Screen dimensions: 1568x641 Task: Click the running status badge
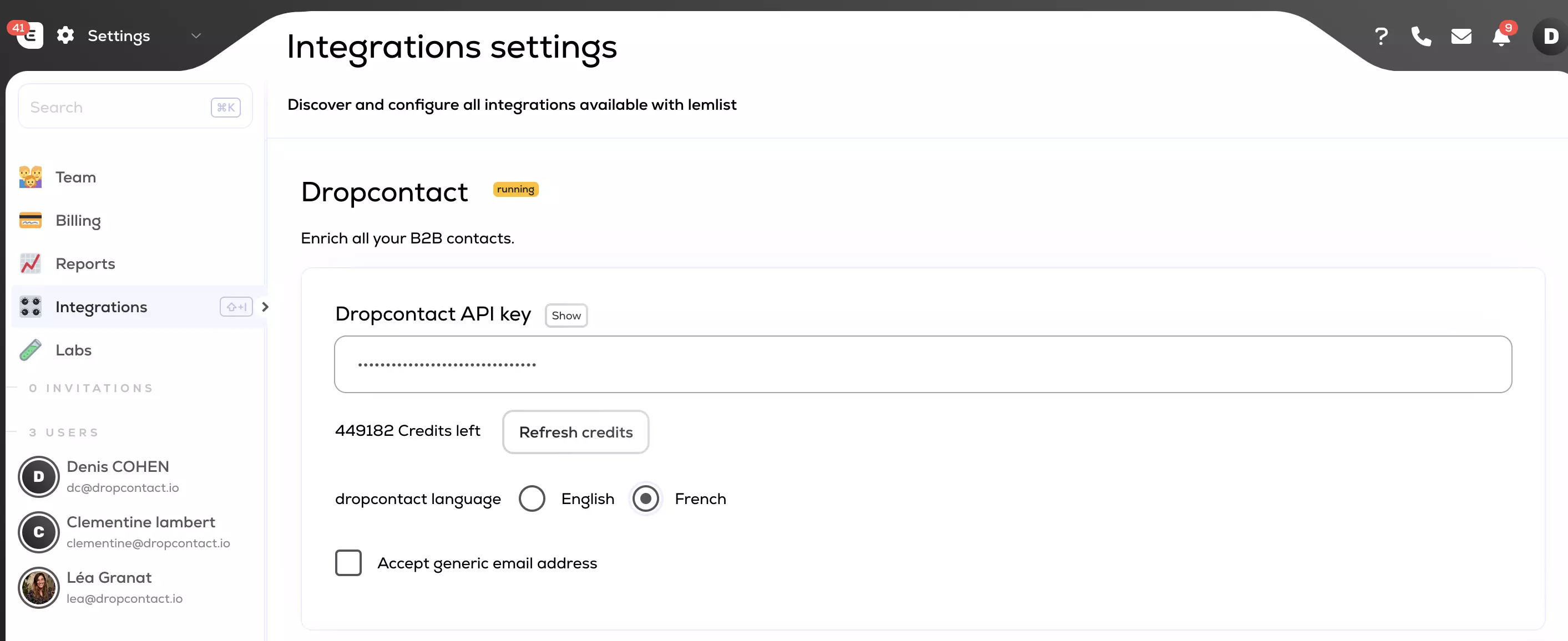515,190
